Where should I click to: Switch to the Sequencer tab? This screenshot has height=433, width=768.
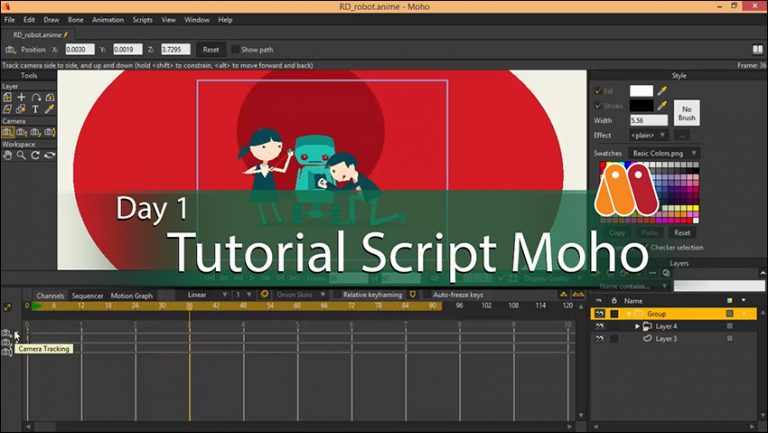coord(87,295)
